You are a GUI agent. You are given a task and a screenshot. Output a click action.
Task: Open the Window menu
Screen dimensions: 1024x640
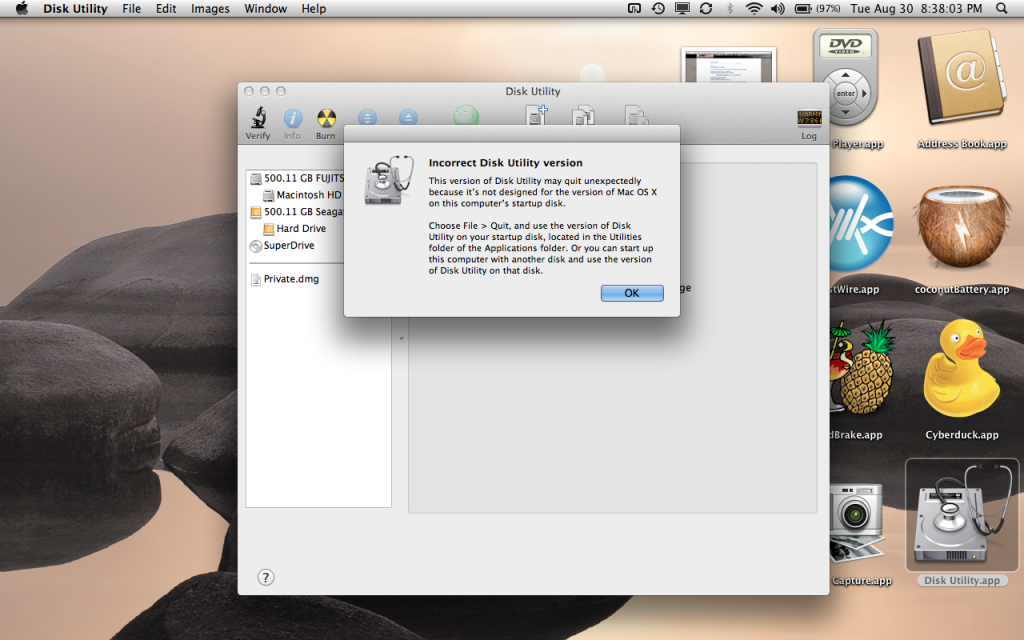[x=265, y=8]
